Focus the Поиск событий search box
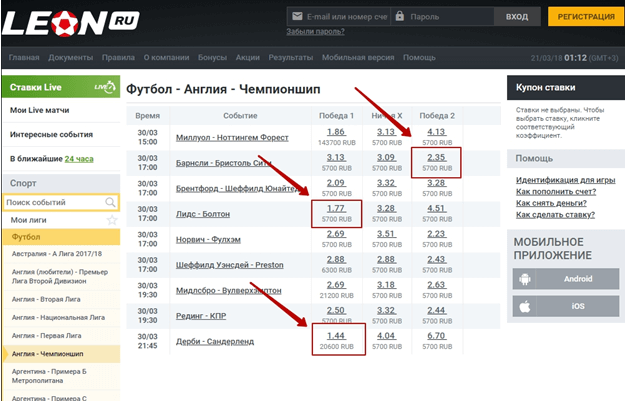625x401 pixels. (x=61, y=202)
